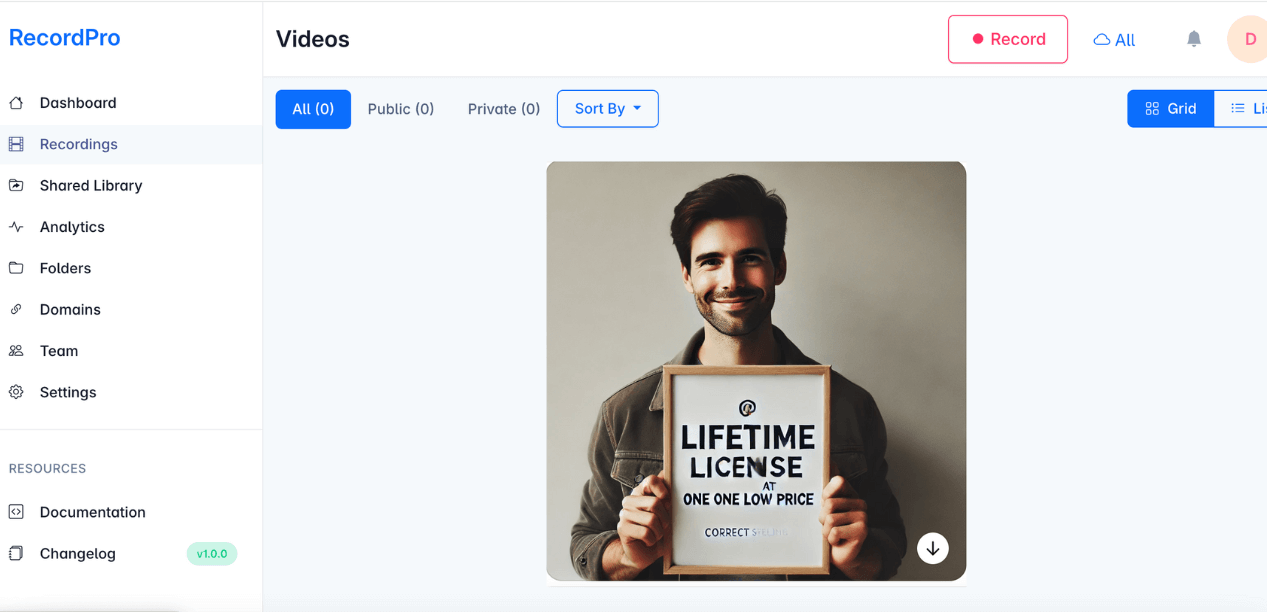The height and width of the screenshot is (612, 1267).
Task: Open the user avatar menu
Action: pyautogui.click(x=1248, y=40)
